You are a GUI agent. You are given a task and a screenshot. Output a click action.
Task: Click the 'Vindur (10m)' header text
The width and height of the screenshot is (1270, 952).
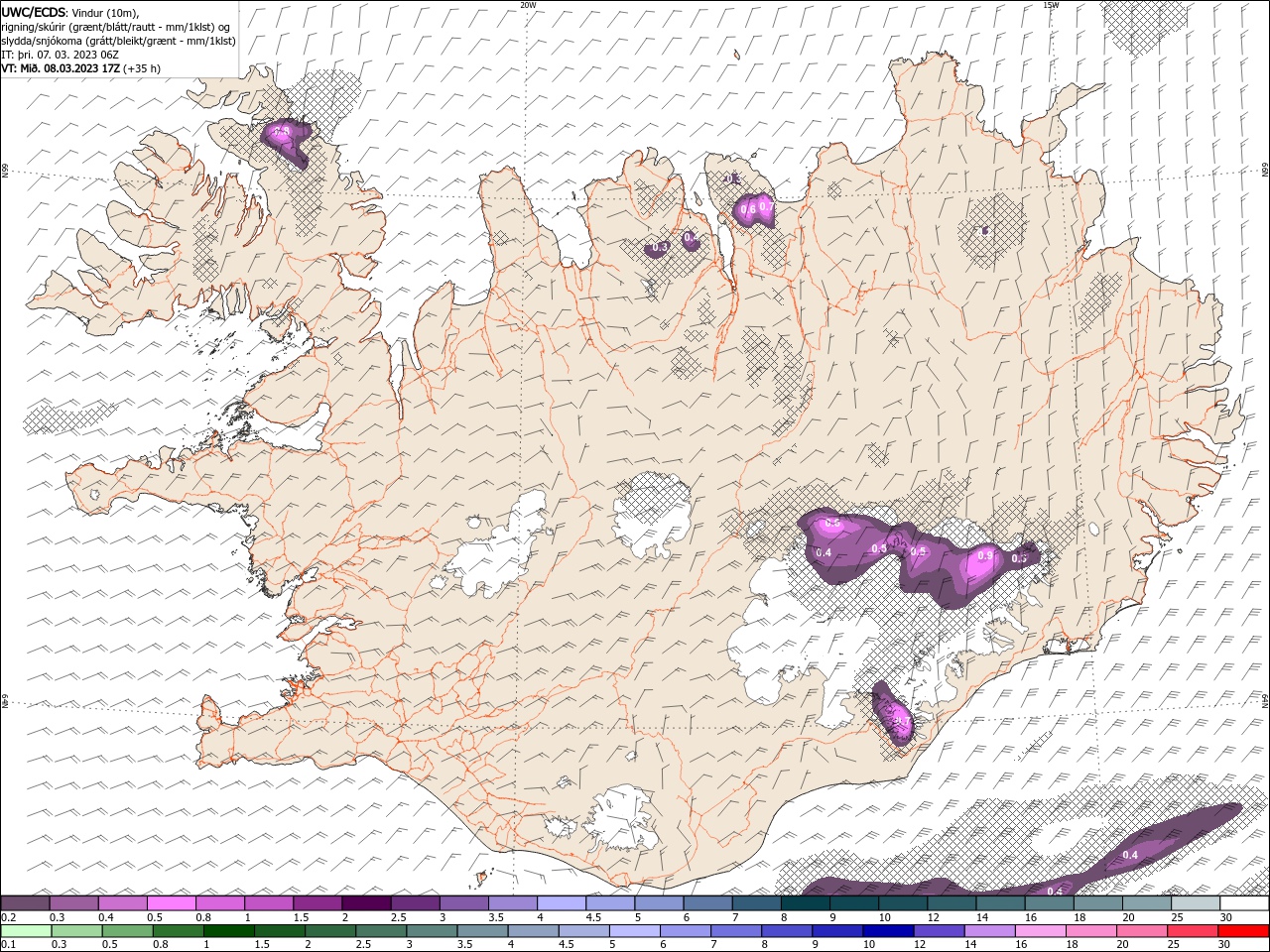(x=106, y=12)
